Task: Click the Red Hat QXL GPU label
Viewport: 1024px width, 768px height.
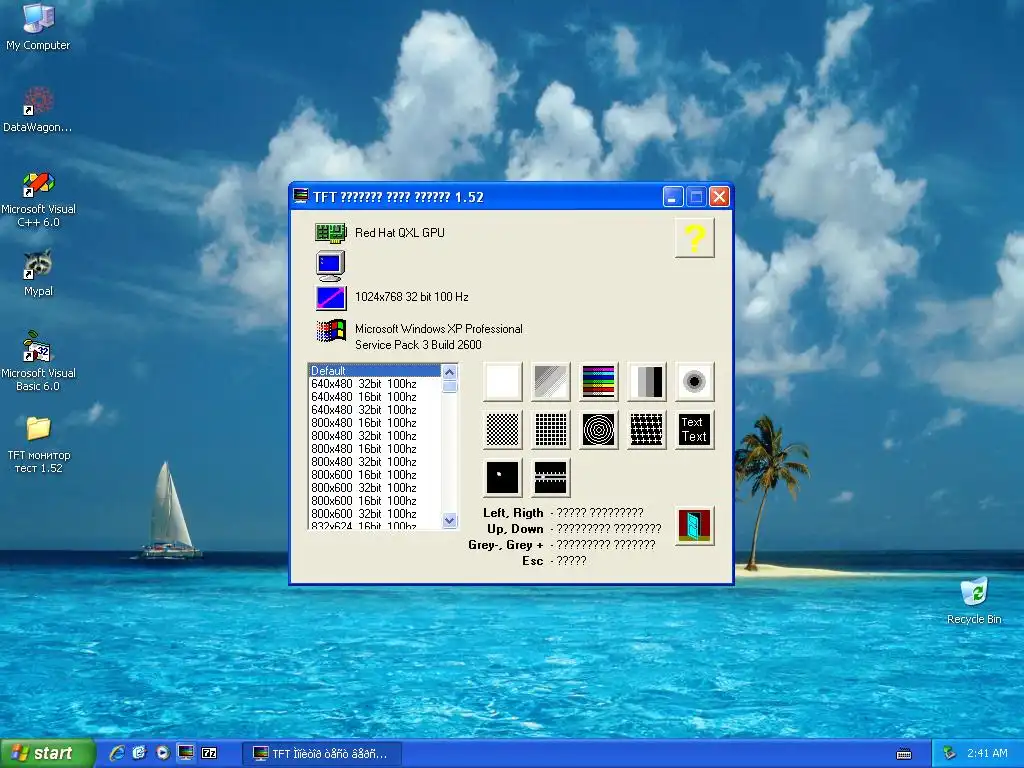Action: [400, 232]
